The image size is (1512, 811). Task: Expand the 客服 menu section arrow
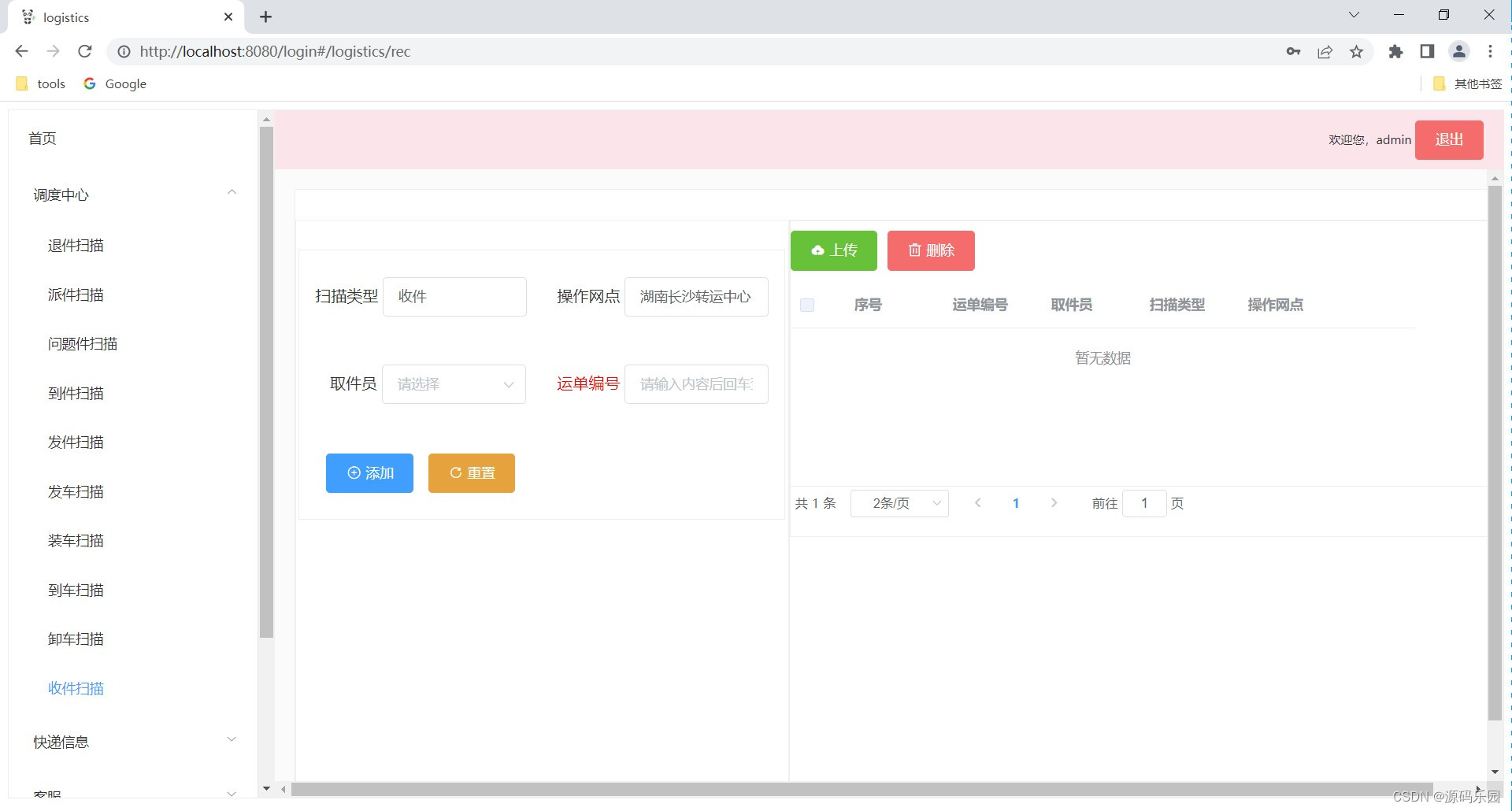click(x=232, y=793)
